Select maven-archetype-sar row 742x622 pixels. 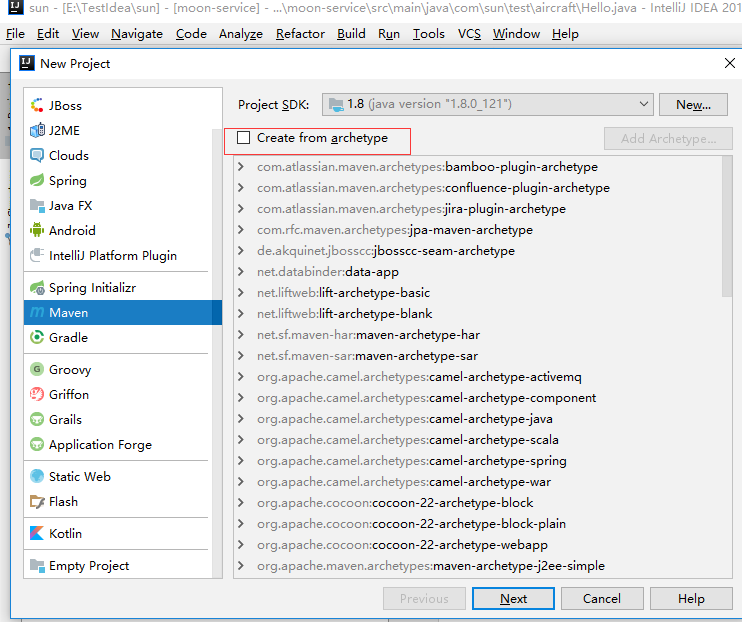tap(478, 356)
